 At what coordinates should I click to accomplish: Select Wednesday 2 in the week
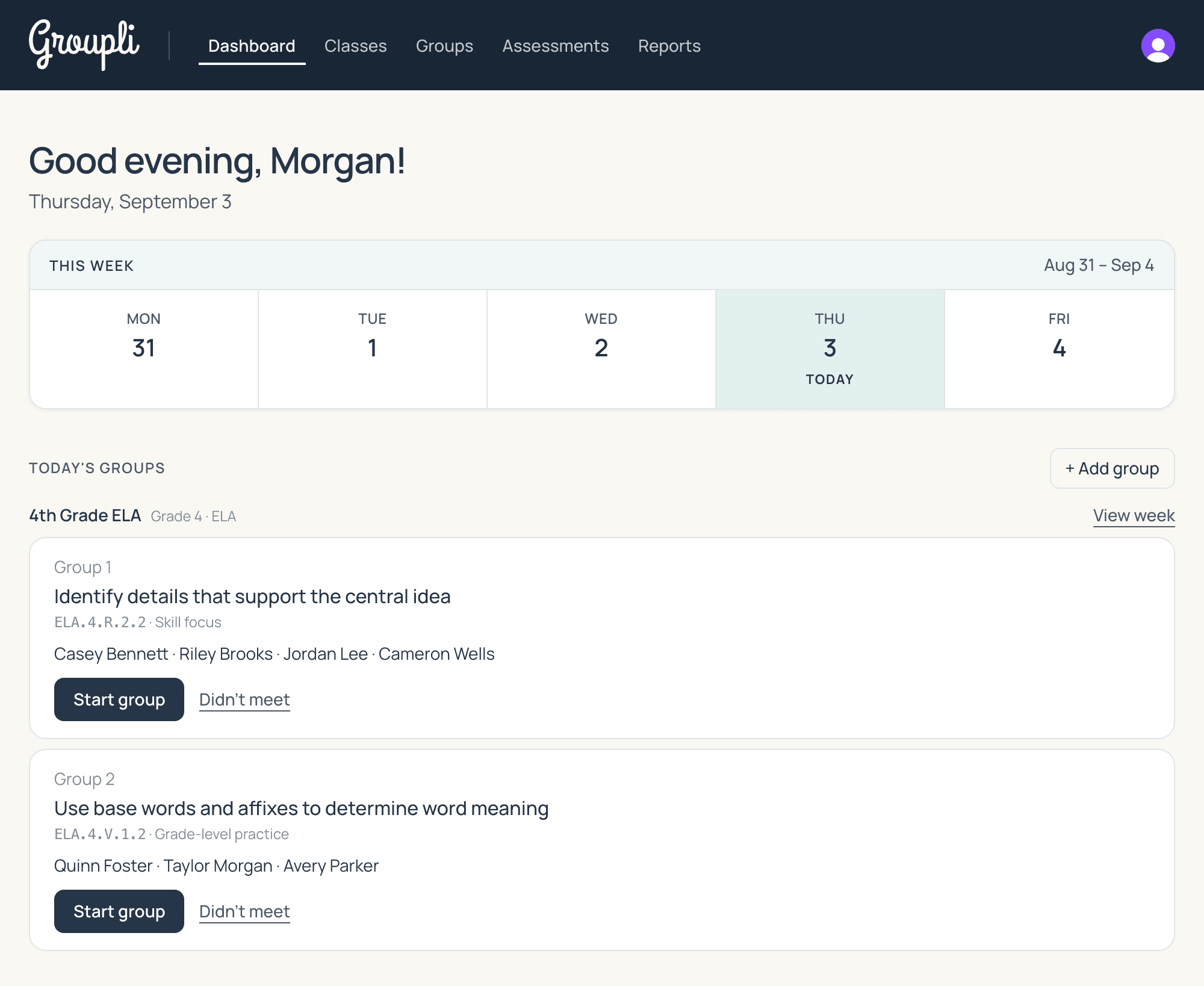pyautogui.click(x=601, y=349)
